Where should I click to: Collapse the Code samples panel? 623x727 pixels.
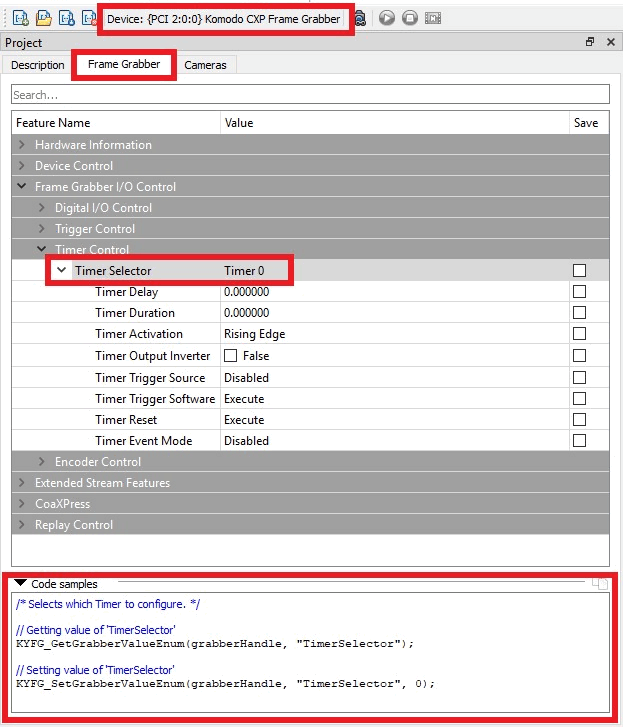pos(20,583)
